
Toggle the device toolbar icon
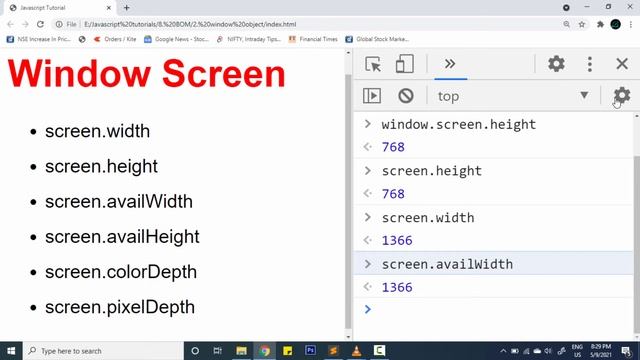pyautogui.click(x=404, y=64)
